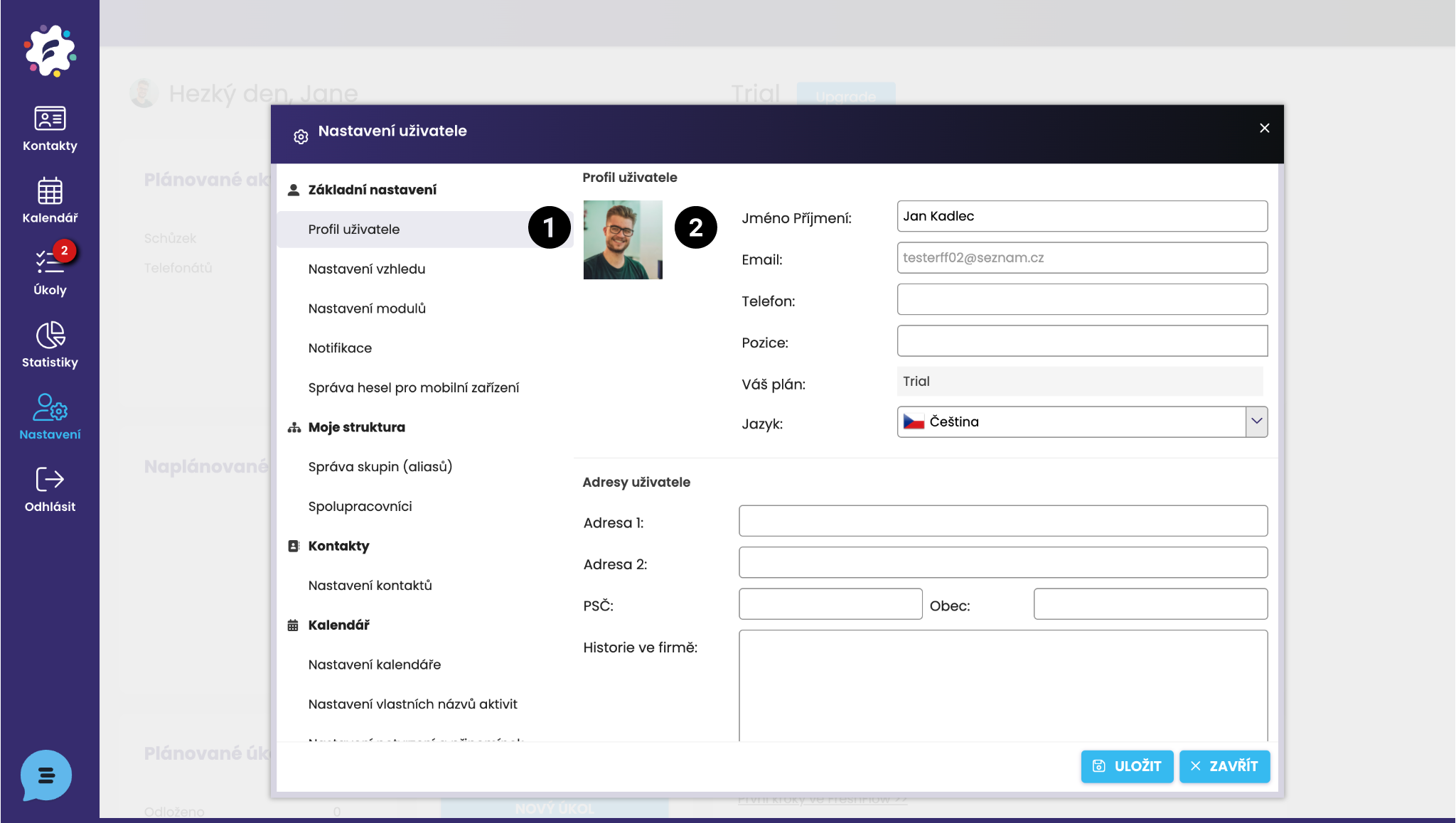The width and height of the screenshot is (1456, 823).
Task: Open the Kalendář sidebar icon
Action: tap(50, 200)
